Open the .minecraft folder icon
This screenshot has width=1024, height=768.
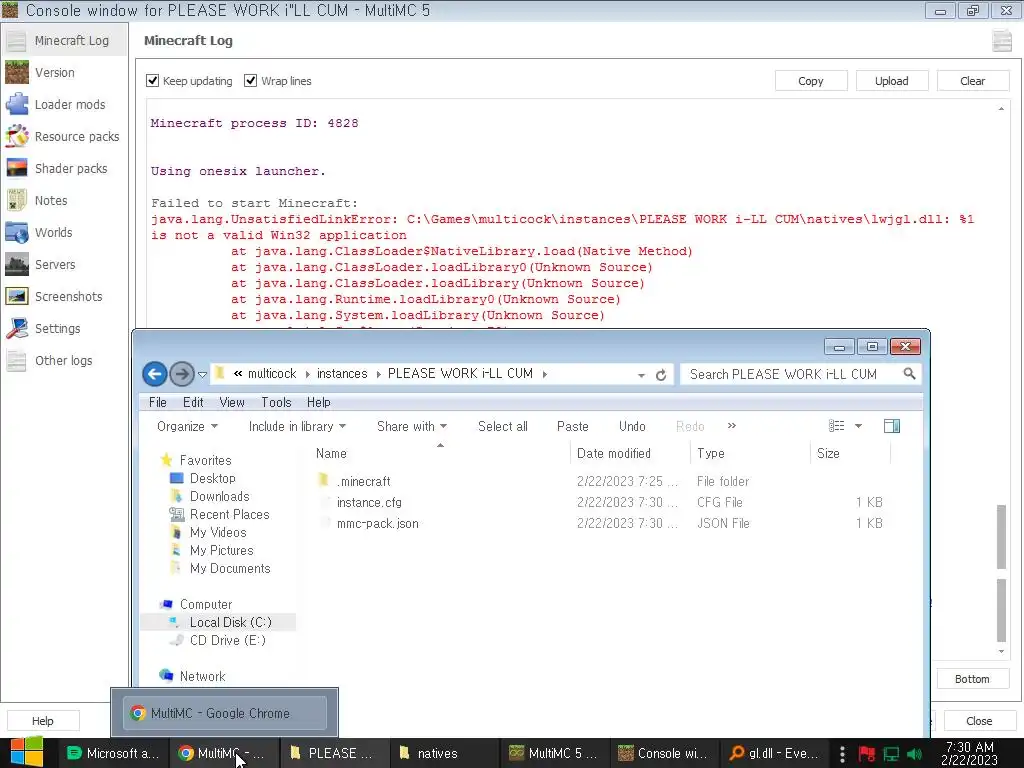(x=323, y=481)
